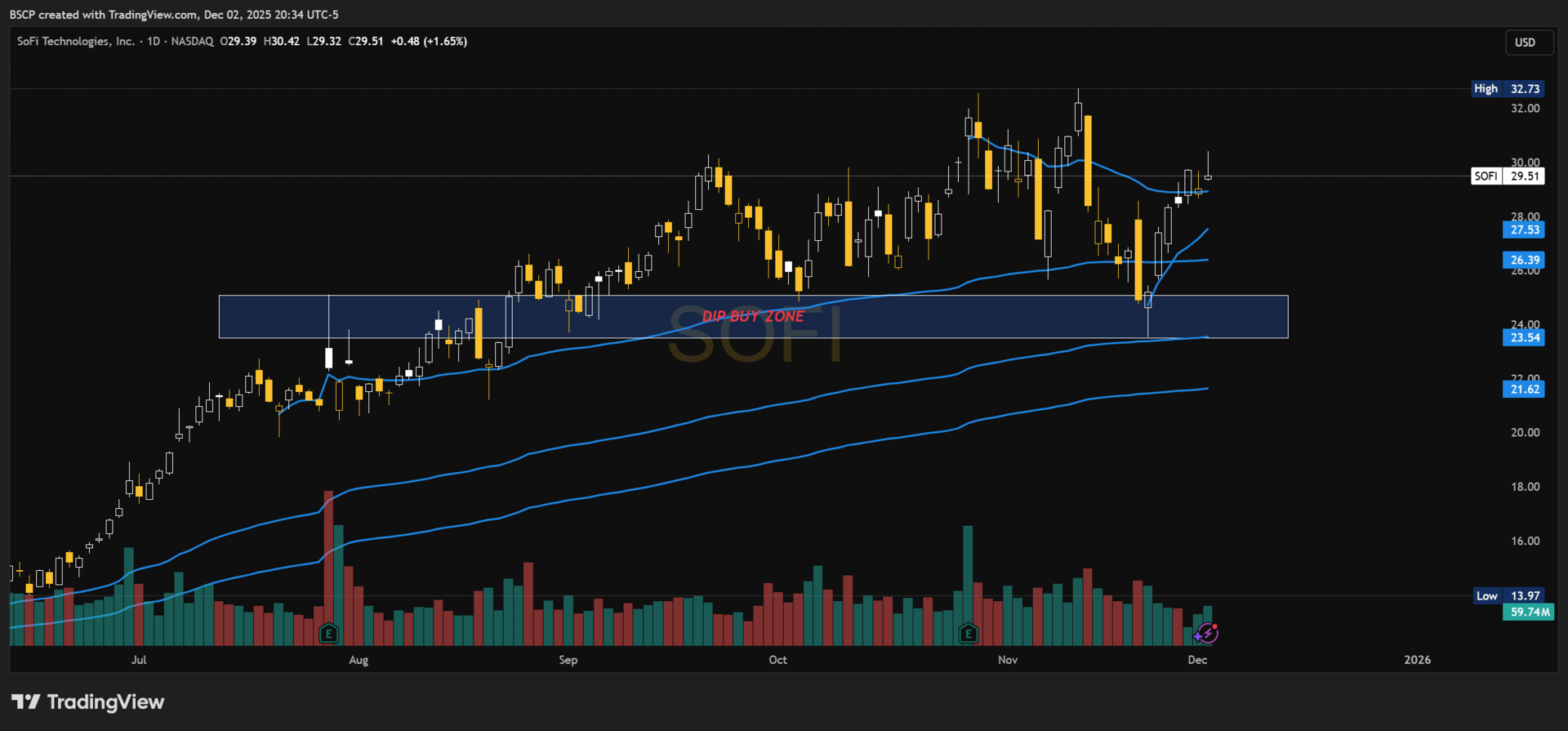This screenshot has width=1568, height=731.
Task: Click the earnings E marker near Aug
Action: pyautogui.click(x=328, y=633)
